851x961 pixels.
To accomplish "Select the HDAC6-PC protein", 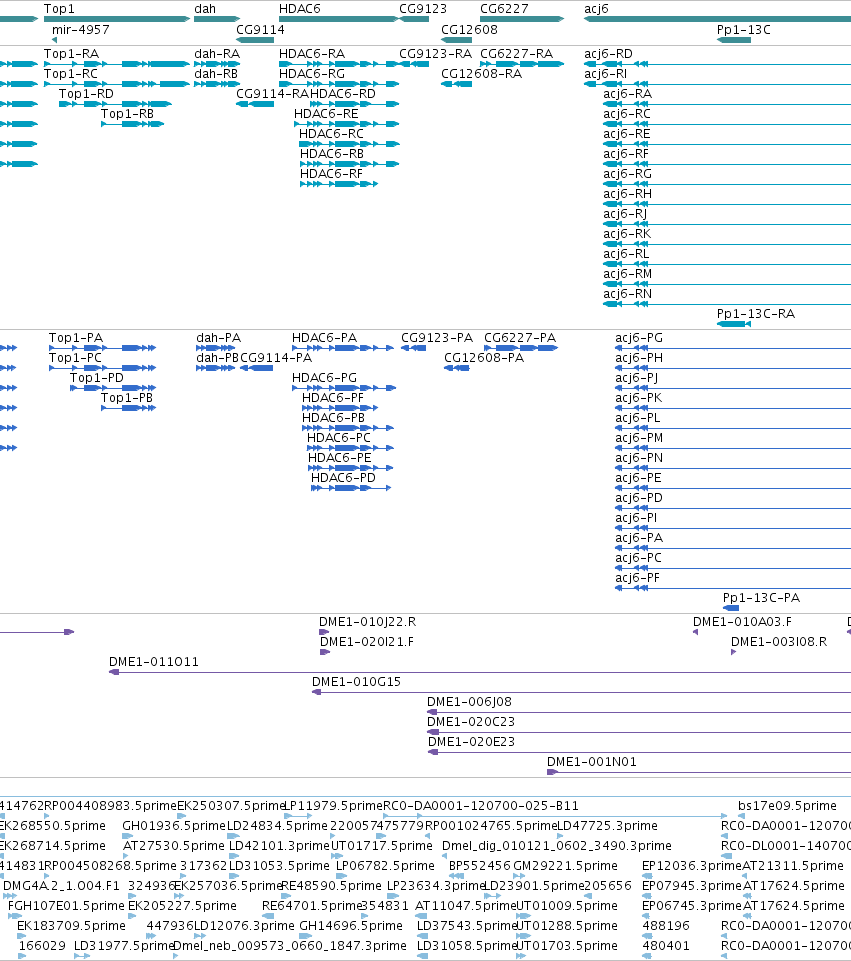I will point(350,448).
